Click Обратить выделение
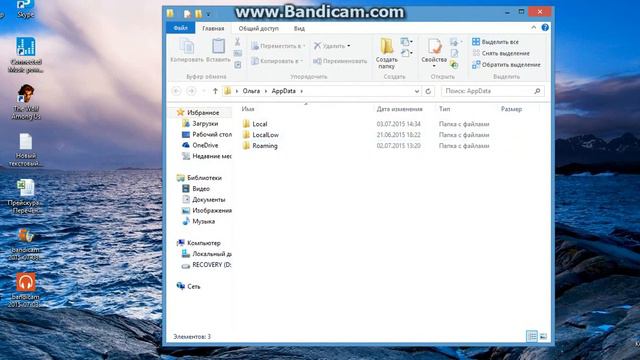Image resolution: width=640 pixels, height=360 pixels. coord(506,64)
